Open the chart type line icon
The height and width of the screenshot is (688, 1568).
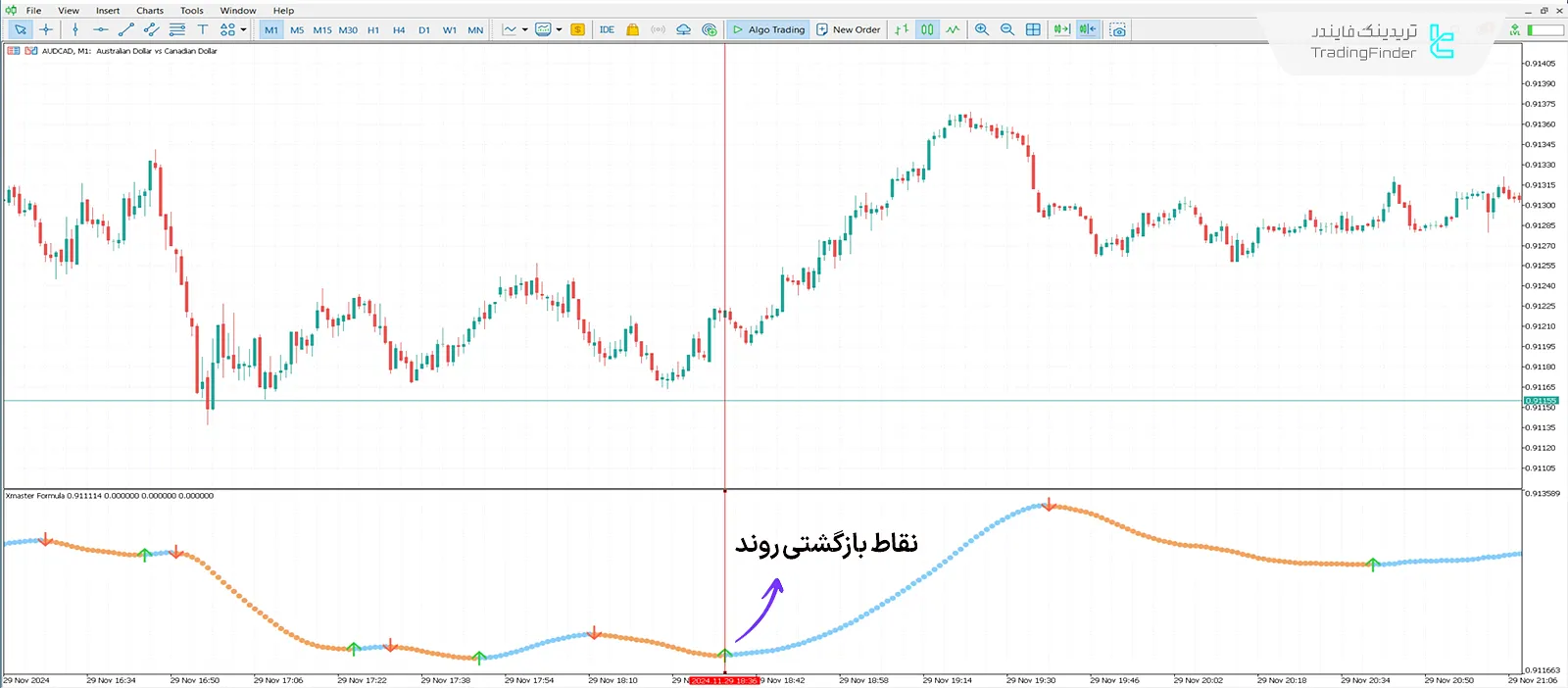[x=510, y=29]
